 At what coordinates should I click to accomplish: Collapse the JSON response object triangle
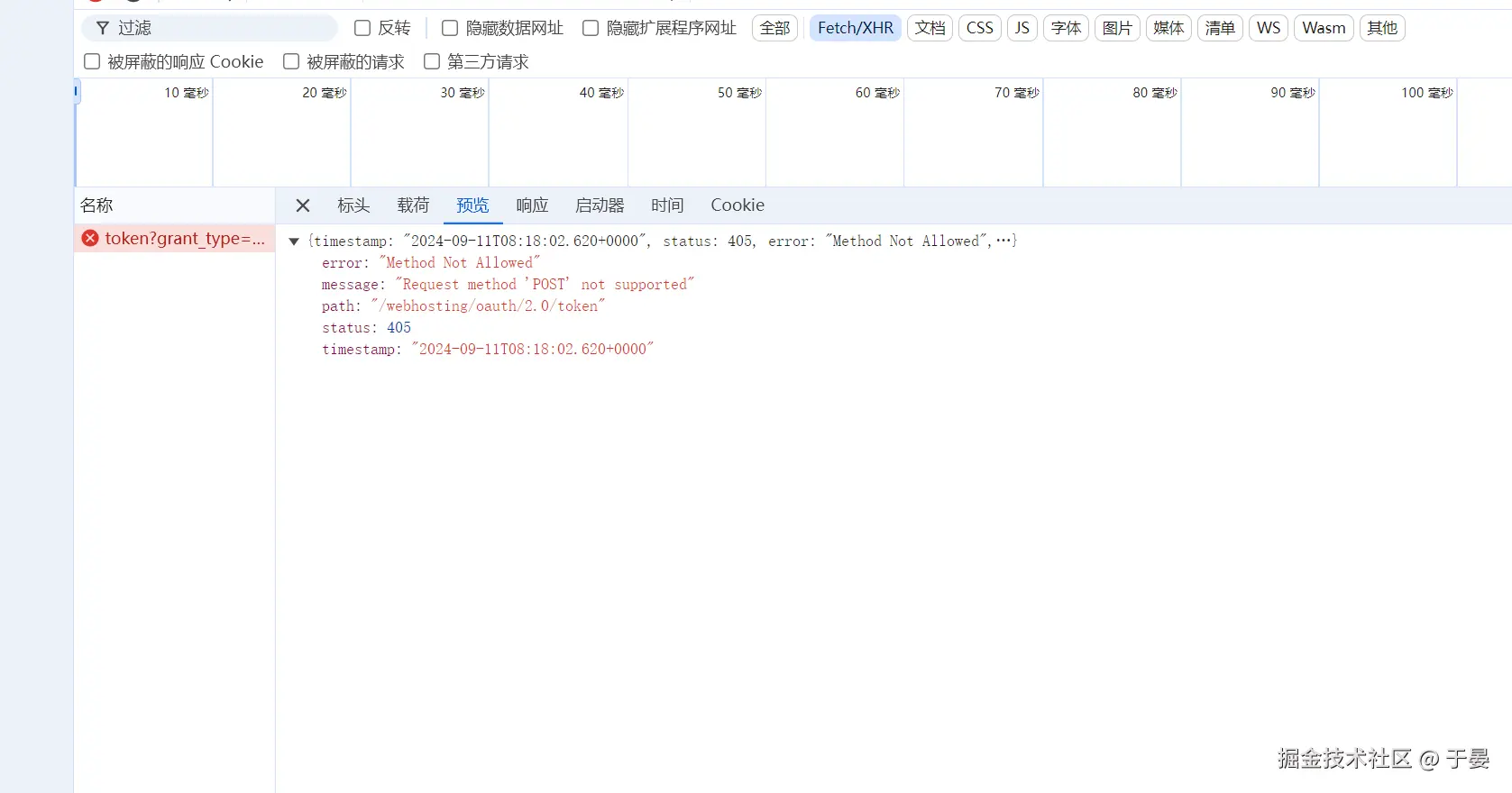(294, 242)
